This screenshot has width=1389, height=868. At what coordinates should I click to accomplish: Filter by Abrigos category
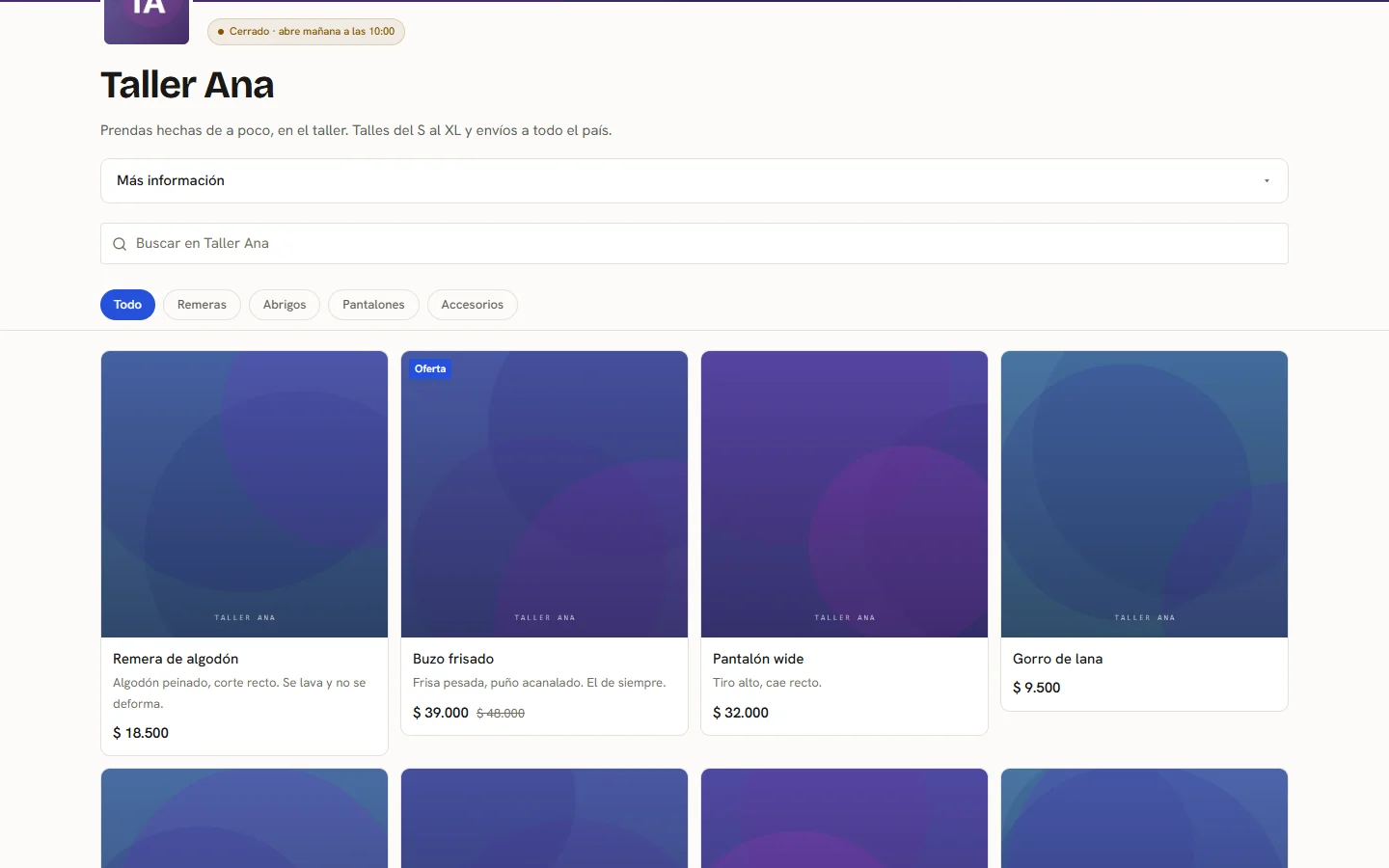285,305
